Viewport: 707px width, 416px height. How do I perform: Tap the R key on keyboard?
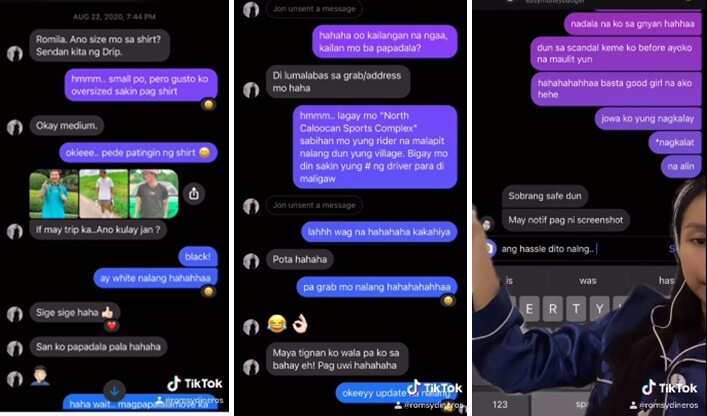552,309
